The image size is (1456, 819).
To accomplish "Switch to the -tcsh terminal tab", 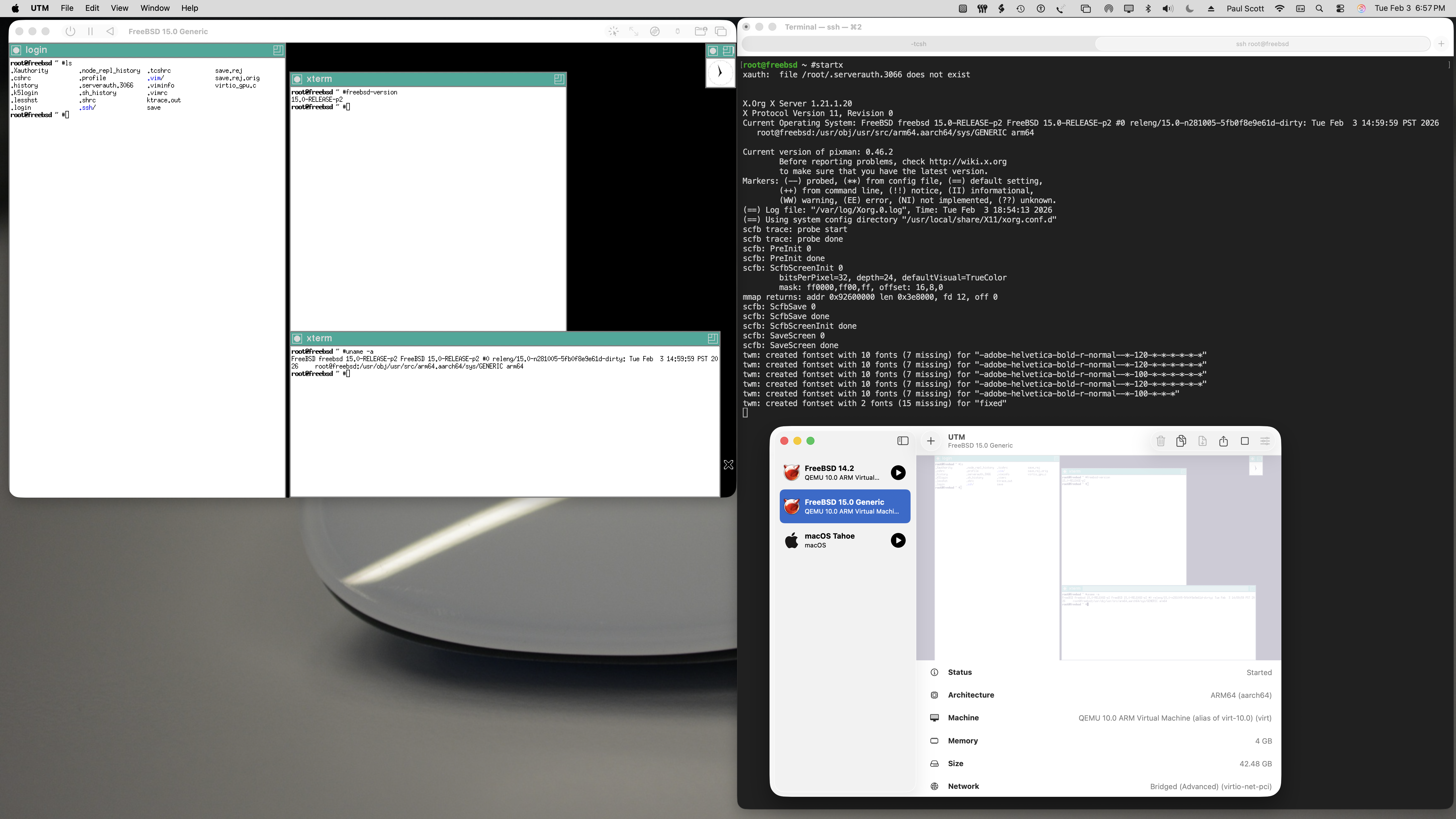I will tap(919, 44).
